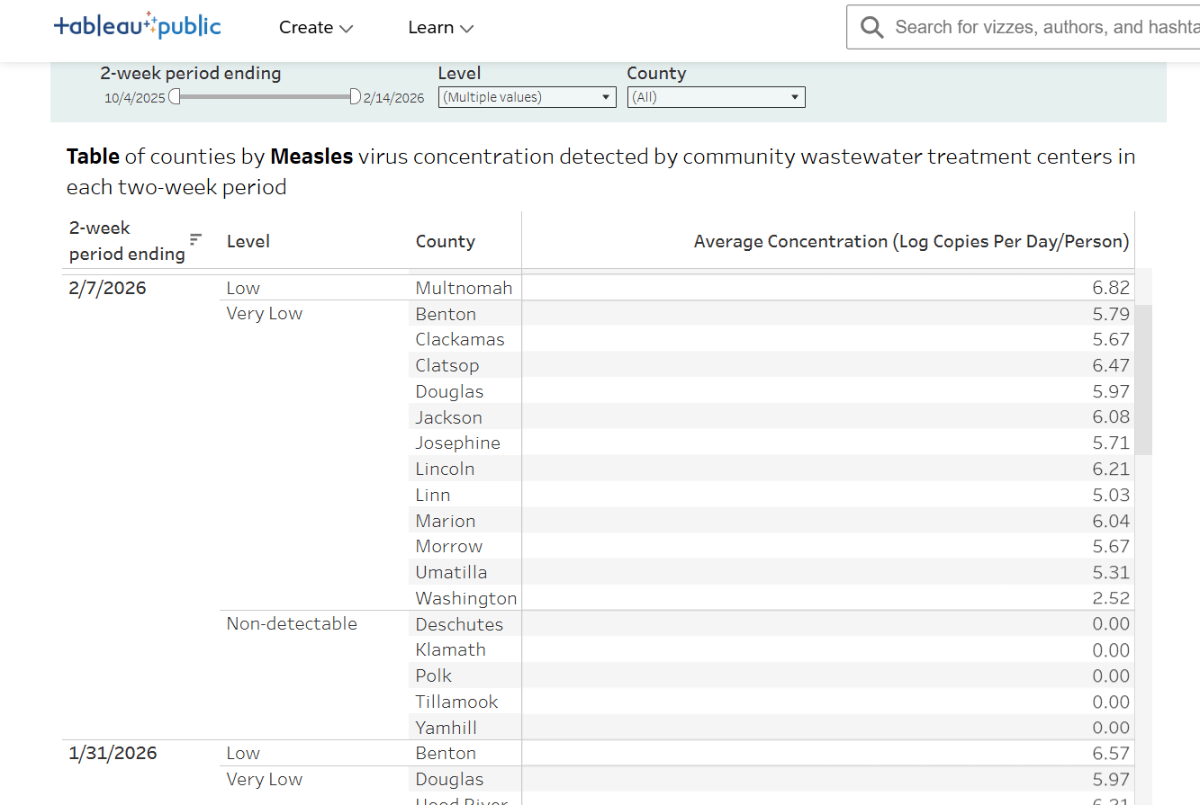
Task: Click the search magnifier icon
Action: tap(871, 27)
